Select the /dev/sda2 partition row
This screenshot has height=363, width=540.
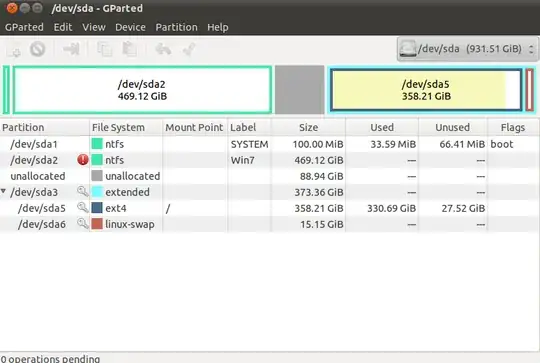coord(270,160)
